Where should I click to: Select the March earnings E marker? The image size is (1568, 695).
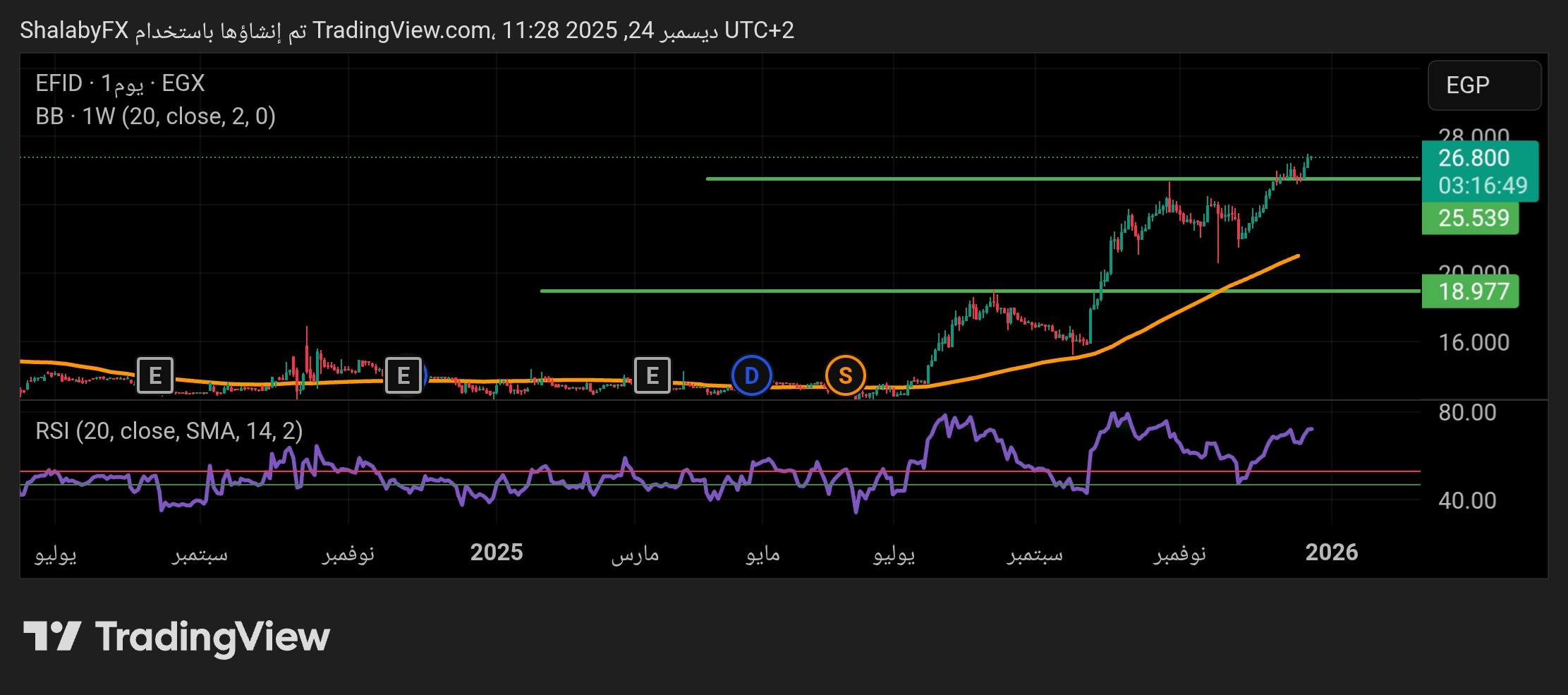[x=651, y=376]
